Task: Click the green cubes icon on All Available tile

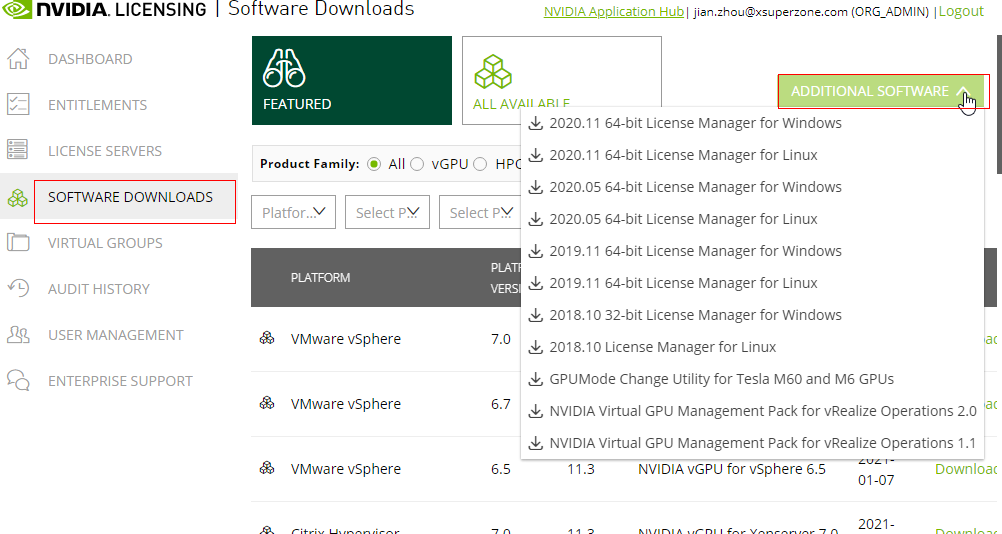Action: pos(493,72)
